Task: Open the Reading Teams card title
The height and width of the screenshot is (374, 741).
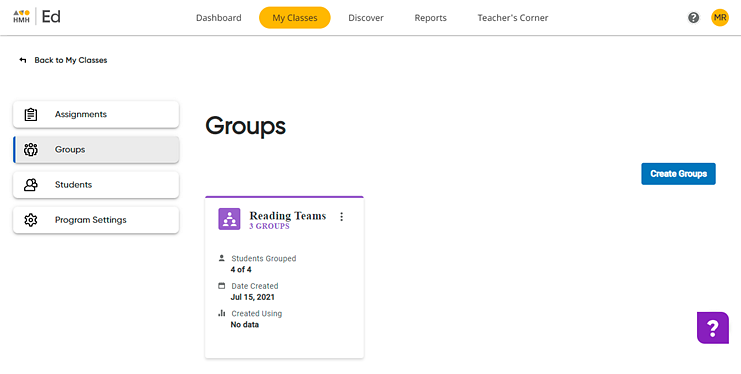Action: (x=288, y=216)
